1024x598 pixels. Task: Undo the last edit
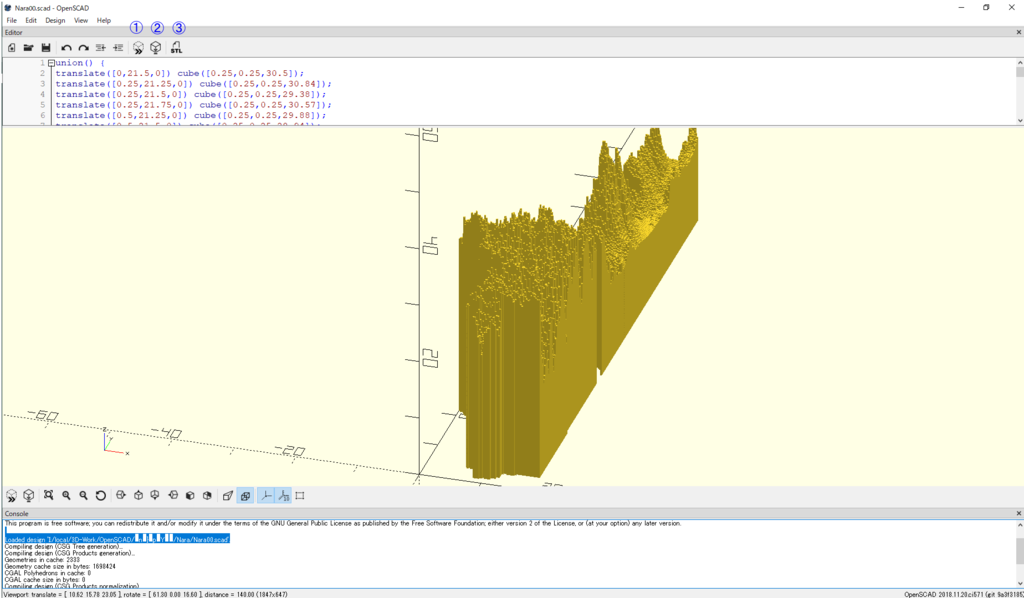(x=66, y=48)
